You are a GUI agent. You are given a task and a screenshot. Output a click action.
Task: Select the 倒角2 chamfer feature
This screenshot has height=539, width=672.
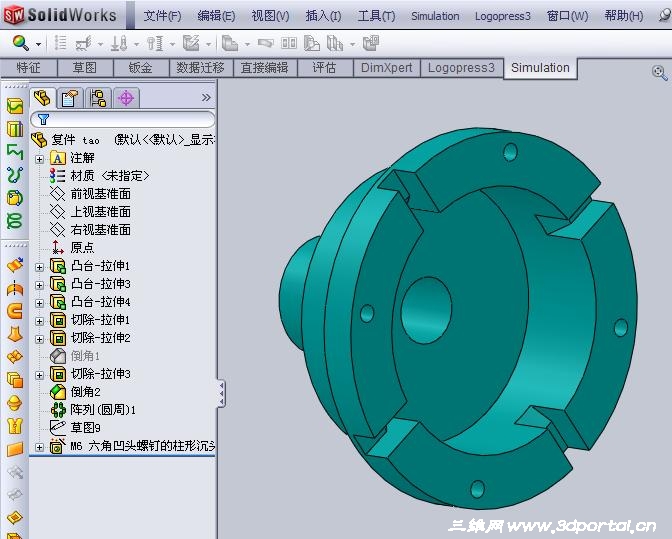85,392
